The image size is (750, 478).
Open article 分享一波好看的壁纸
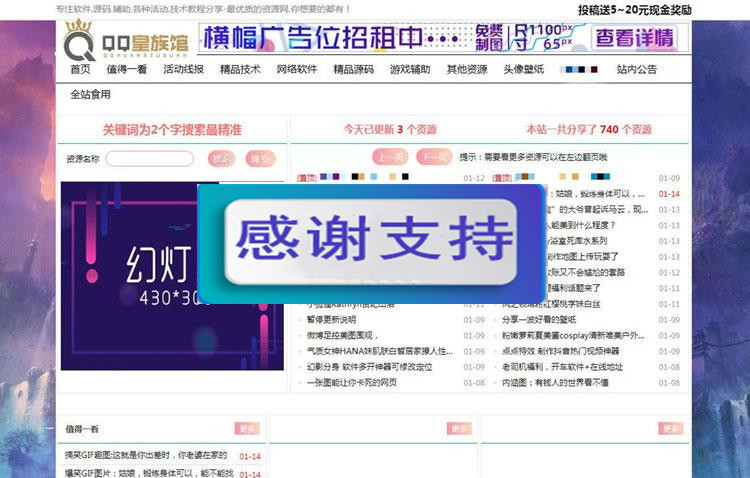click(539, 320)
